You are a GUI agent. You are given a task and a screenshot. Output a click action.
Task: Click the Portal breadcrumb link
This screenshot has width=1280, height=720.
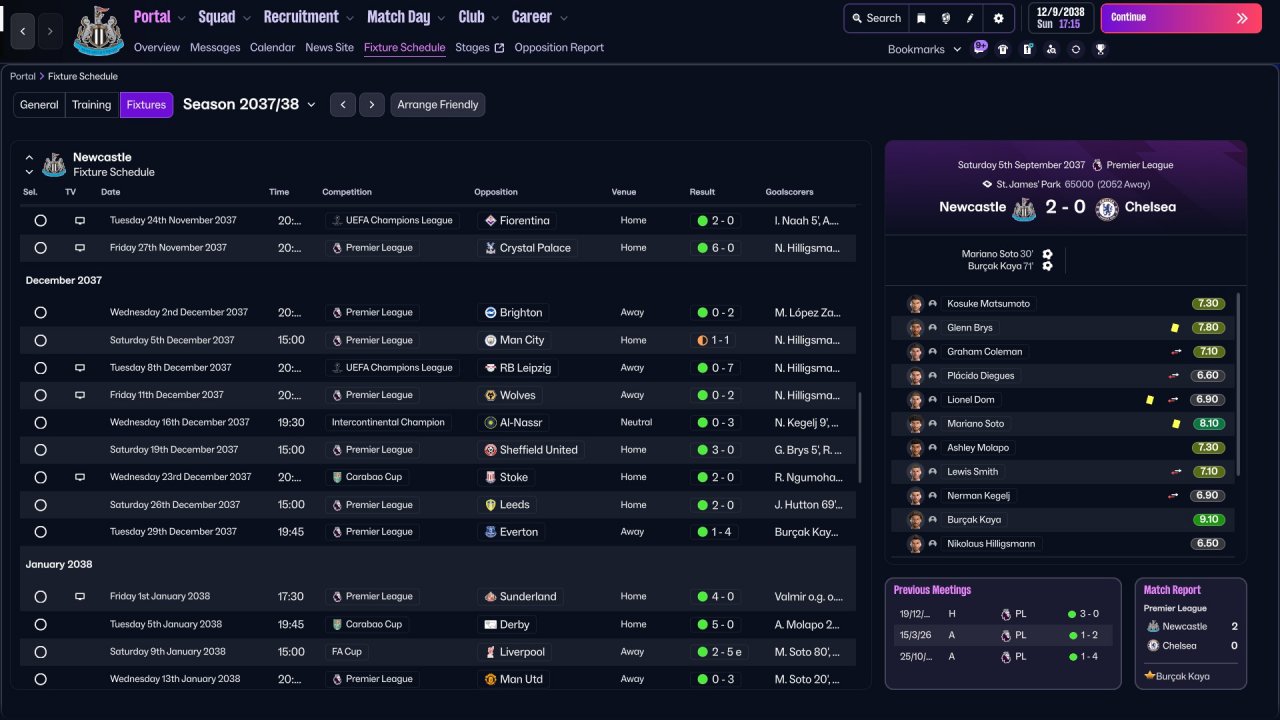[23, 76]
